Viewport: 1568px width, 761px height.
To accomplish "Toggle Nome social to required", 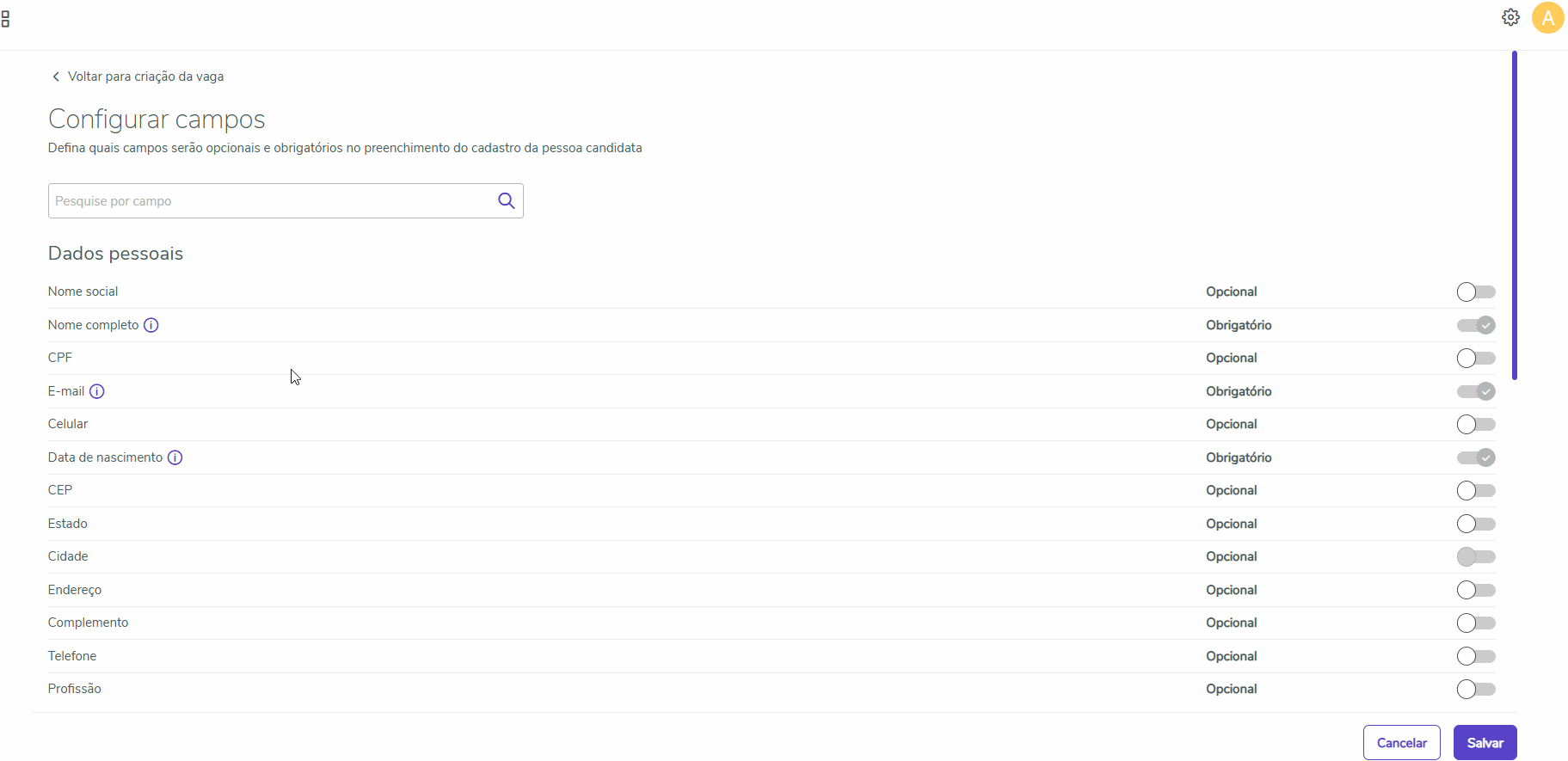I will tap(1476, 292).
